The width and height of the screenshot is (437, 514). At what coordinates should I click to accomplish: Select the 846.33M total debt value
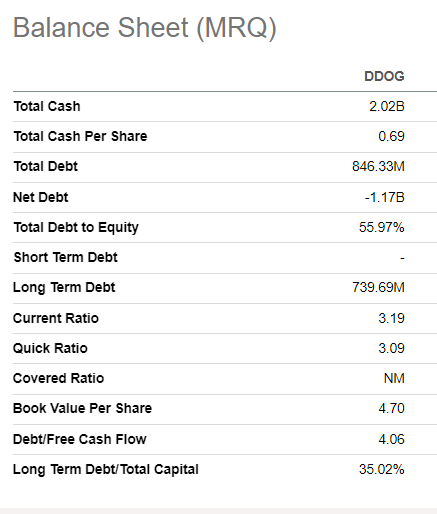coord(378,166)
